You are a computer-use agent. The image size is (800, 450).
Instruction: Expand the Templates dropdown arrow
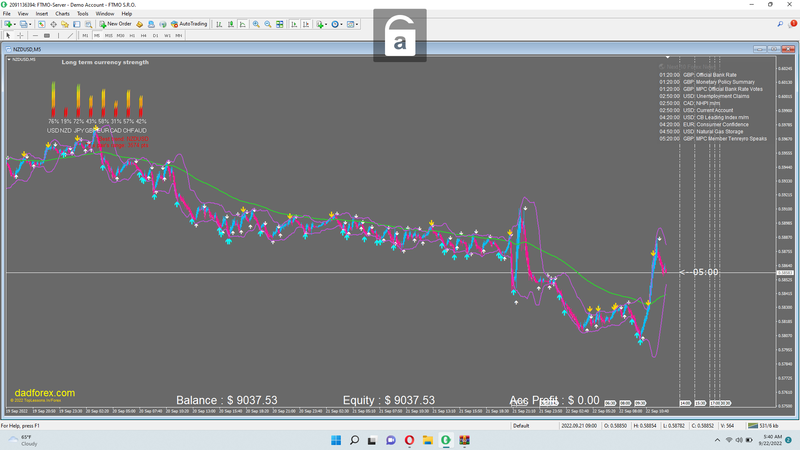click(x=357, y=24)
